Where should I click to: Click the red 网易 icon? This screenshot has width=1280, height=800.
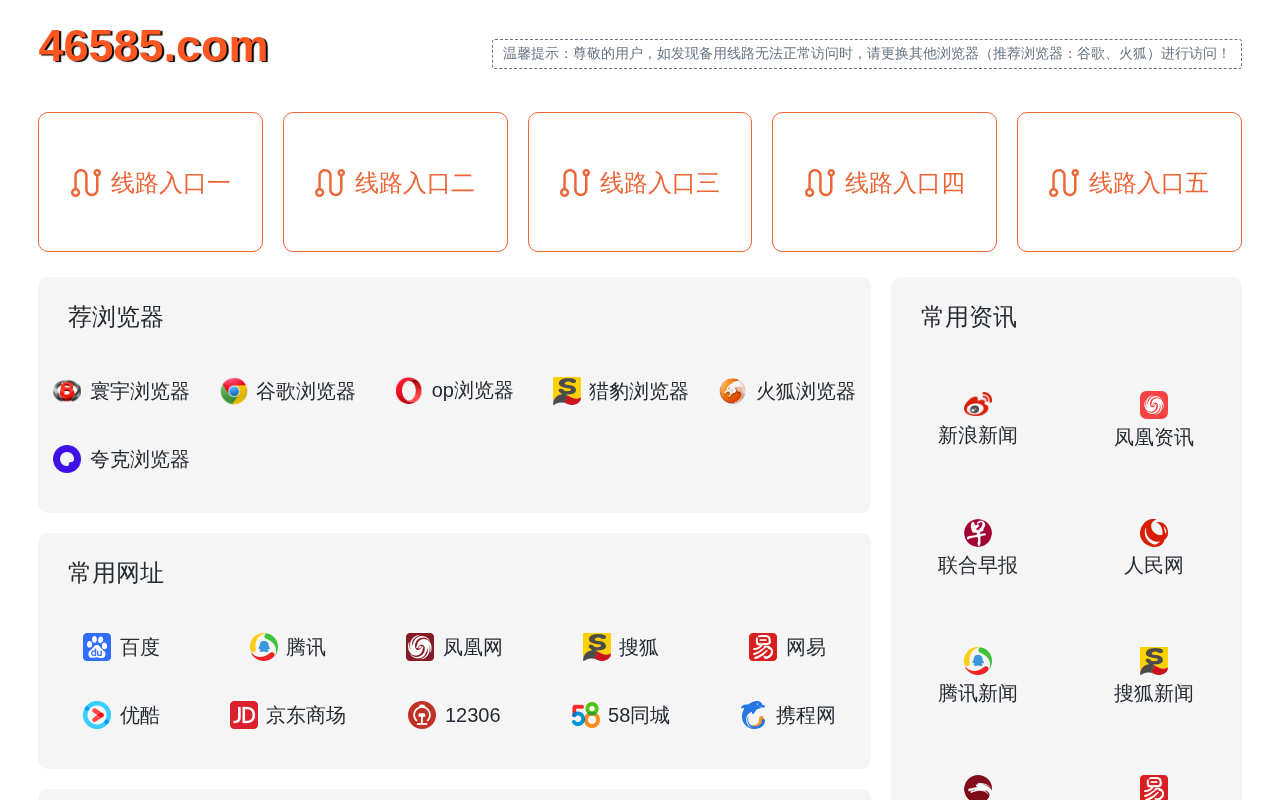(x=763, y=647)
